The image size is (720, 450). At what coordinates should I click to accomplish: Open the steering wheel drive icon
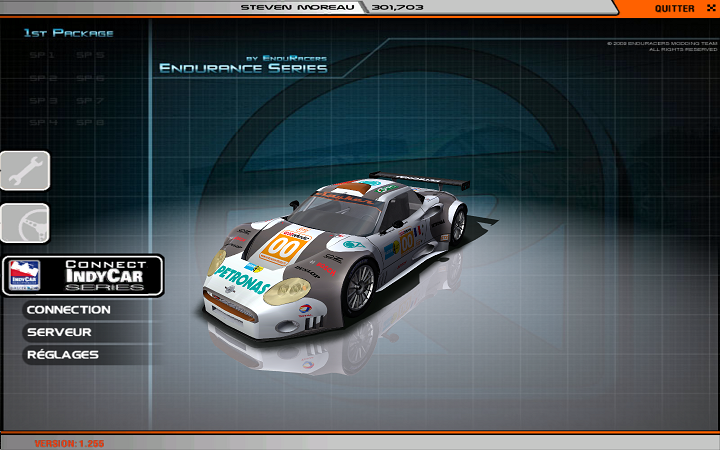coord(25,223)
